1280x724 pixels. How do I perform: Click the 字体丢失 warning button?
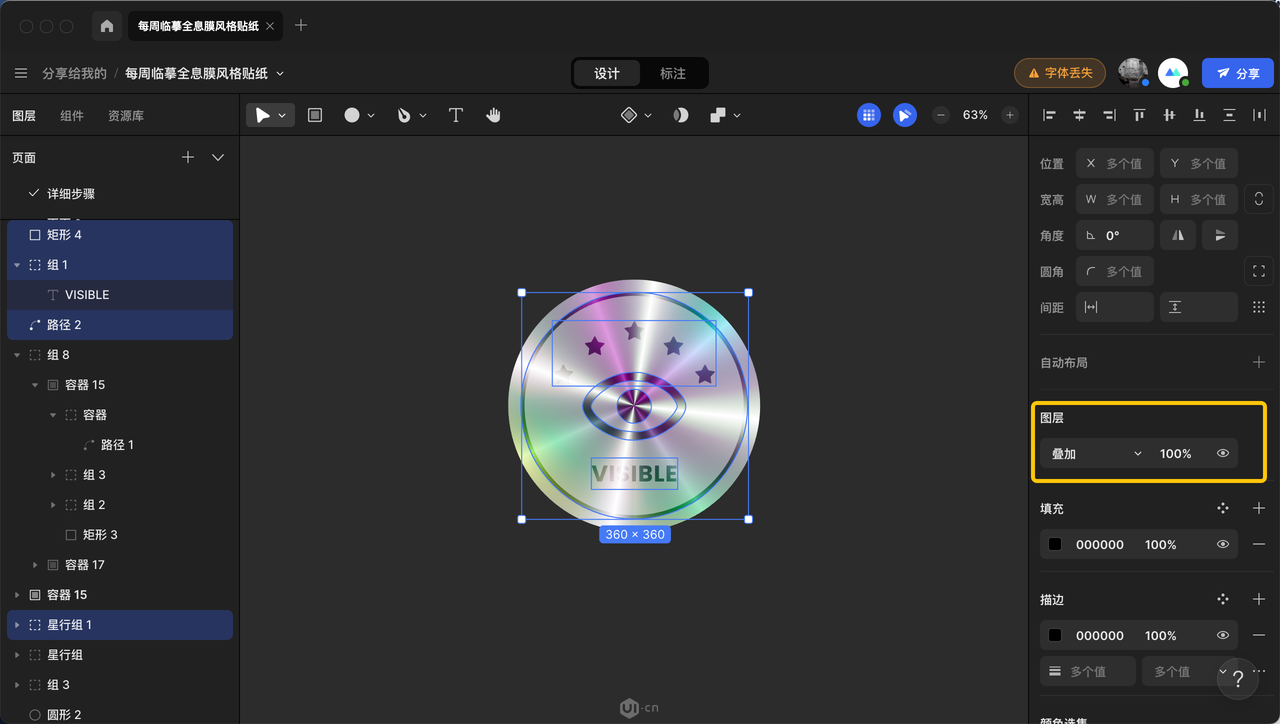coord(1060,73)
